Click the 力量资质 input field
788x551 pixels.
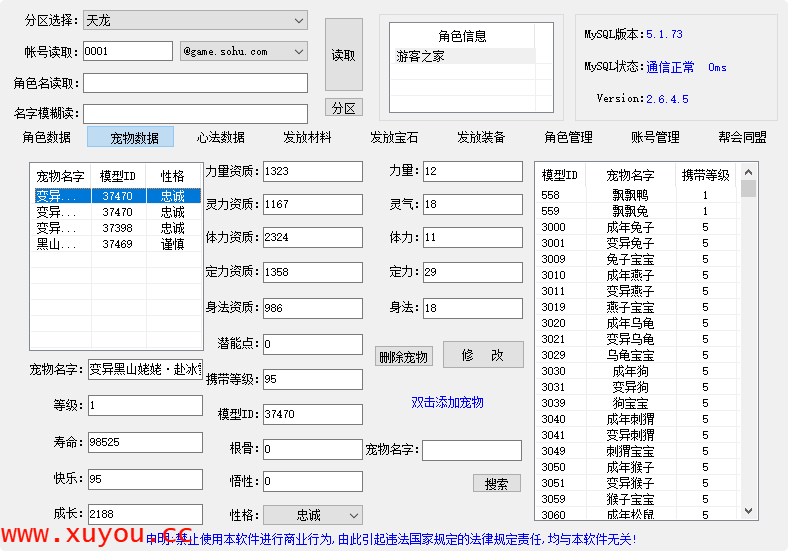(x=312, y=171)
